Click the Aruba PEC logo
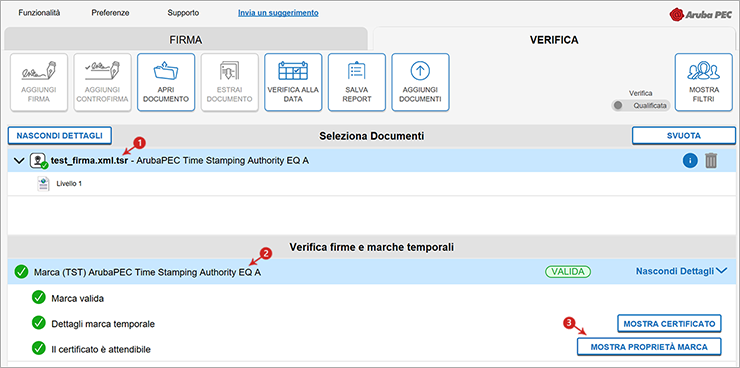740x368 pixels. pos(700,15)
